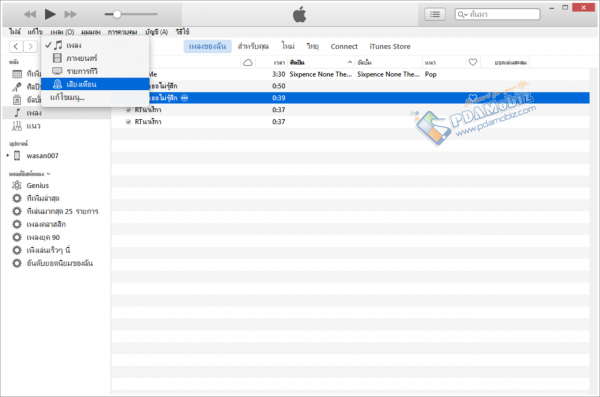
Task: Click the search input field
Action: click(x=497, y=14)
